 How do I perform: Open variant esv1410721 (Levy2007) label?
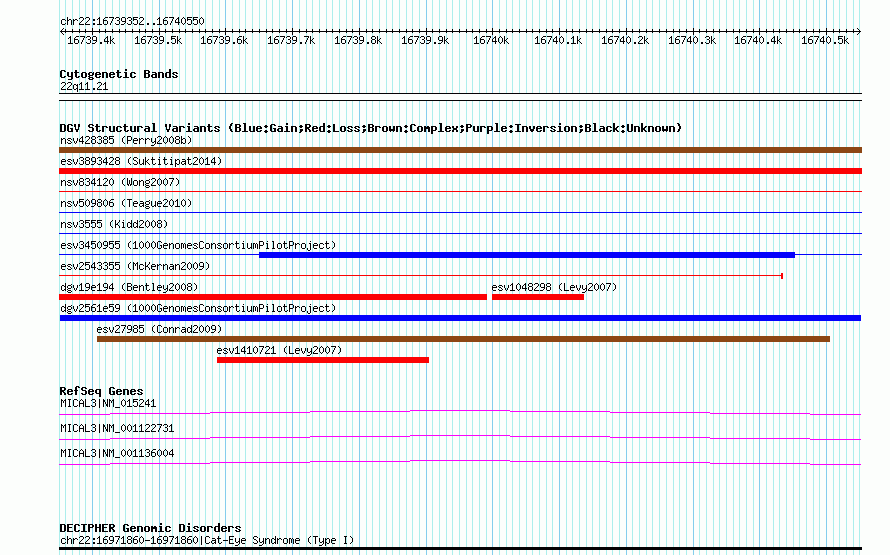279,350
